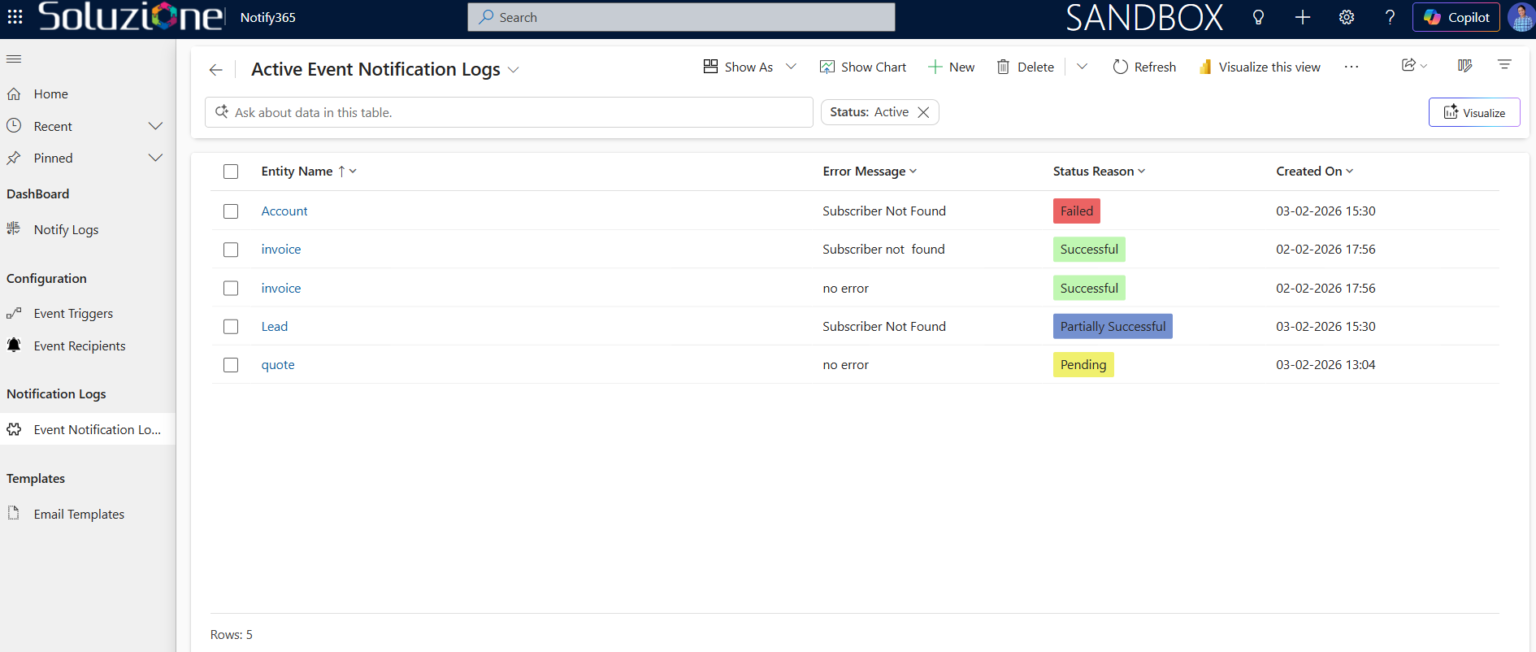Viewport: 1536px width, 652px height.
Task: Remove the Status Active filter chip
Action: [x=923, y=112]
